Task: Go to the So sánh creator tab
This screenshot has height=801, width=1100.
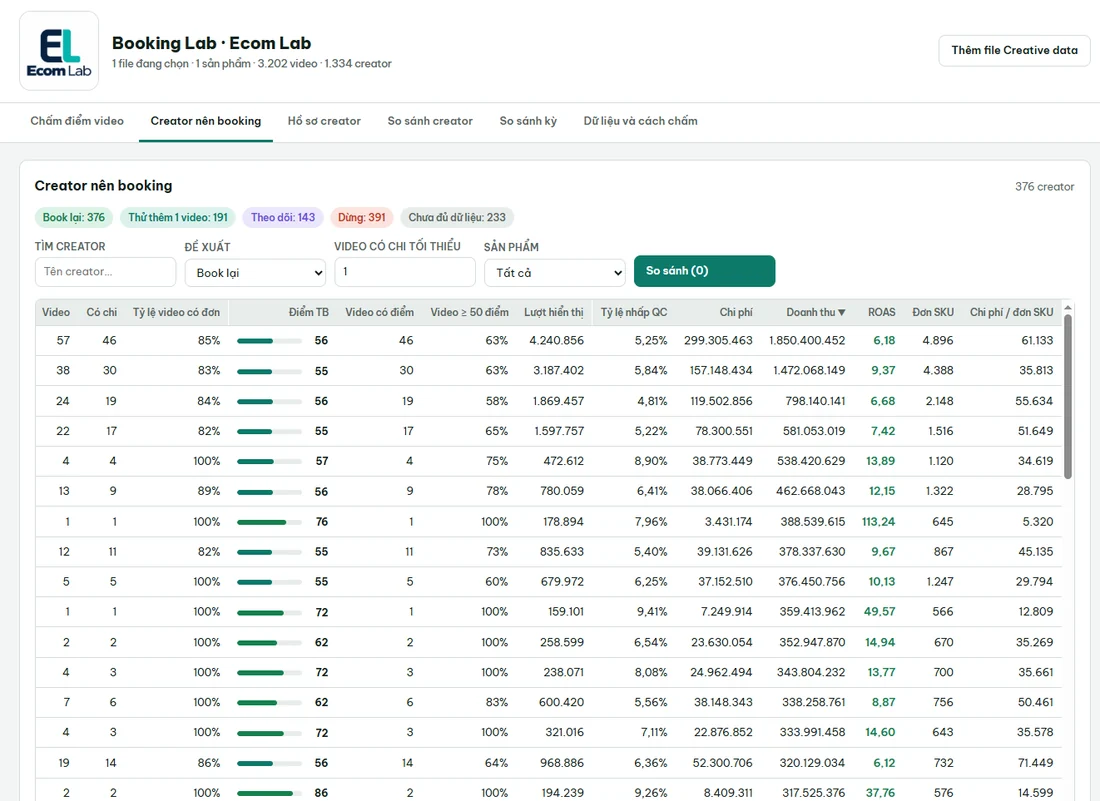Action: pos(430,121)
